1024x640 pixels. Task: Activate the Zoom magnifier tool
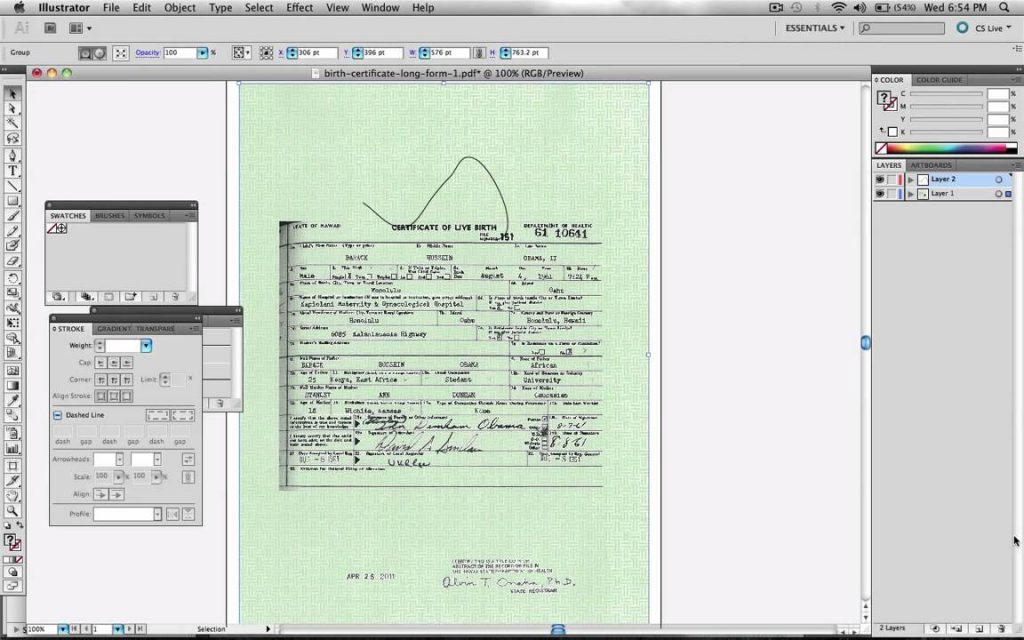pos(13,510)
